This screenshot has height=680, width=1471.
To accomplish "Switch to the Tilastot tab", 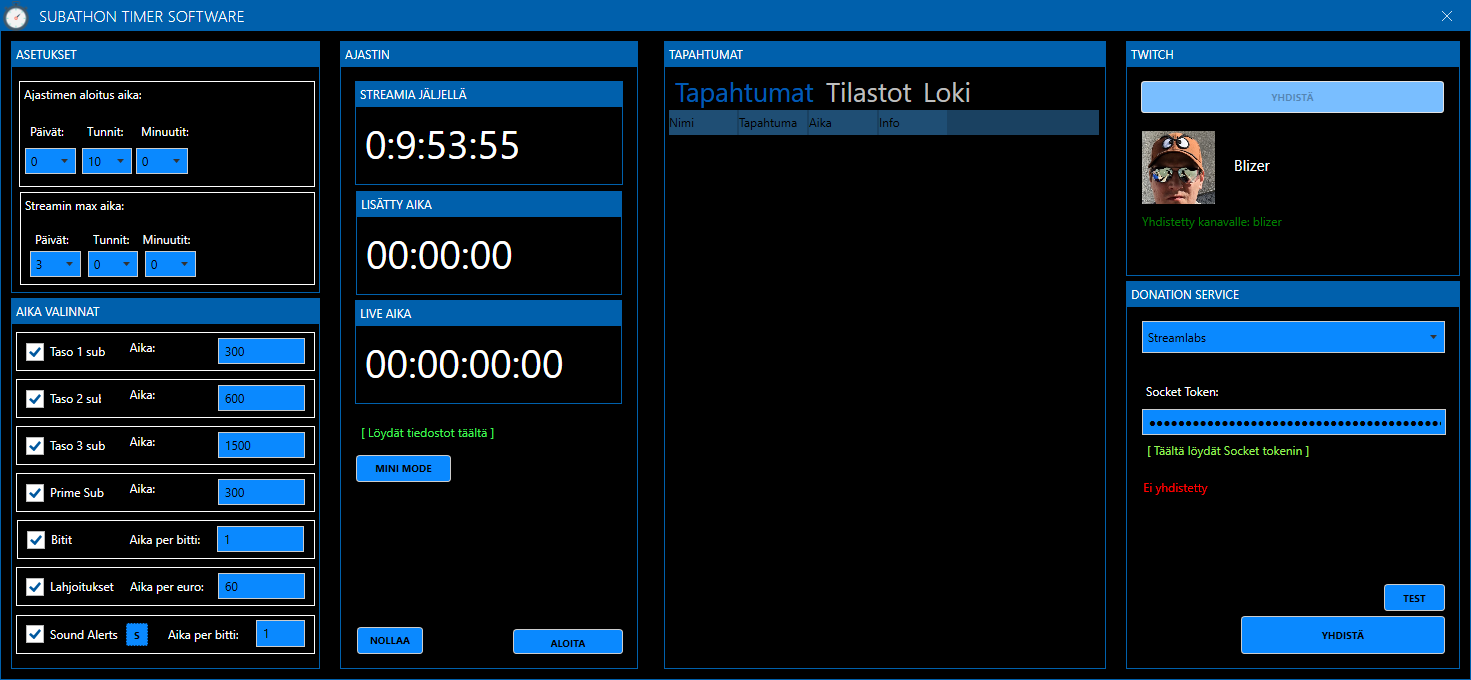I will tap(868, 93).
